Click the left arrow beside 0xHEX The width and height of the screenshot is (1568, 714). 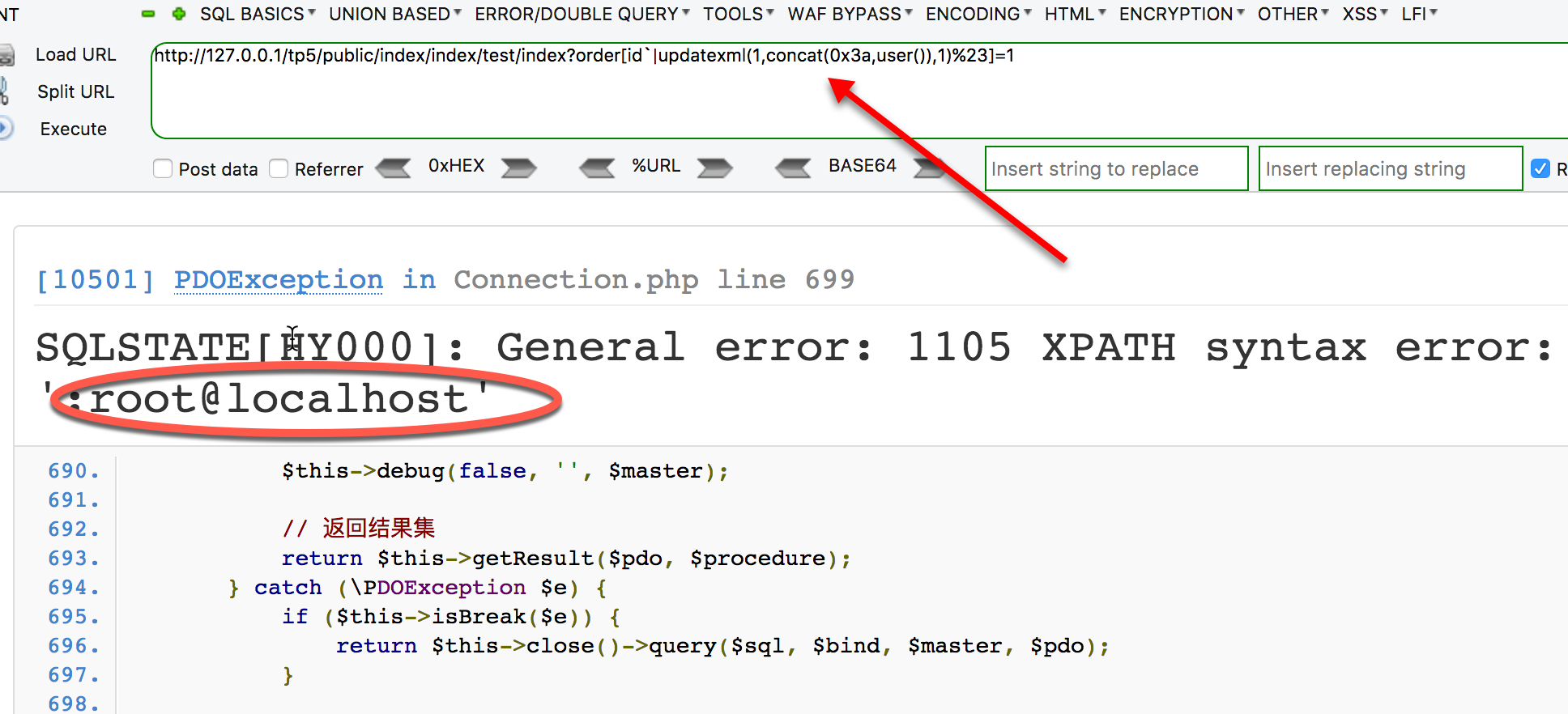tap(394, 168)
